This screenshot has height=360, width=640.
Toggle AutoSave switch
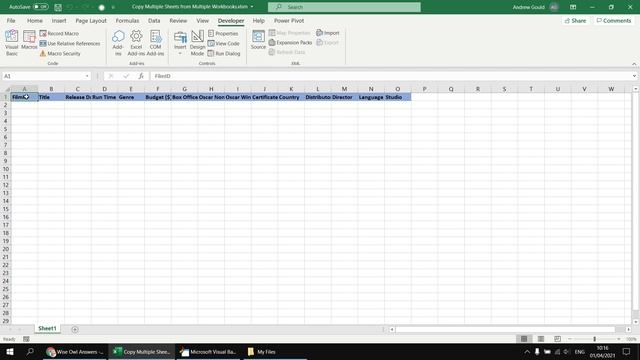(x=40, y=7)
